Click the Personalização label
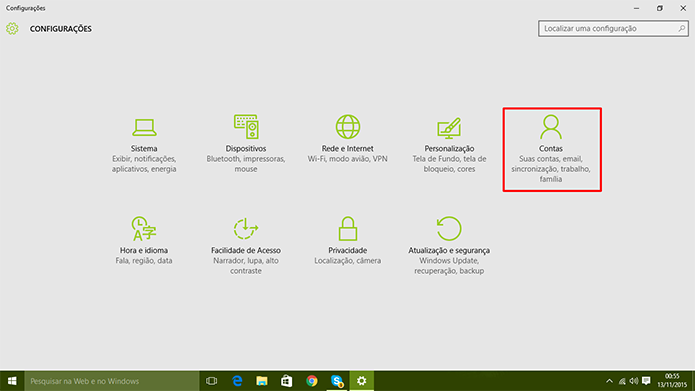695x391 pixels. click(x=449, y=149)
